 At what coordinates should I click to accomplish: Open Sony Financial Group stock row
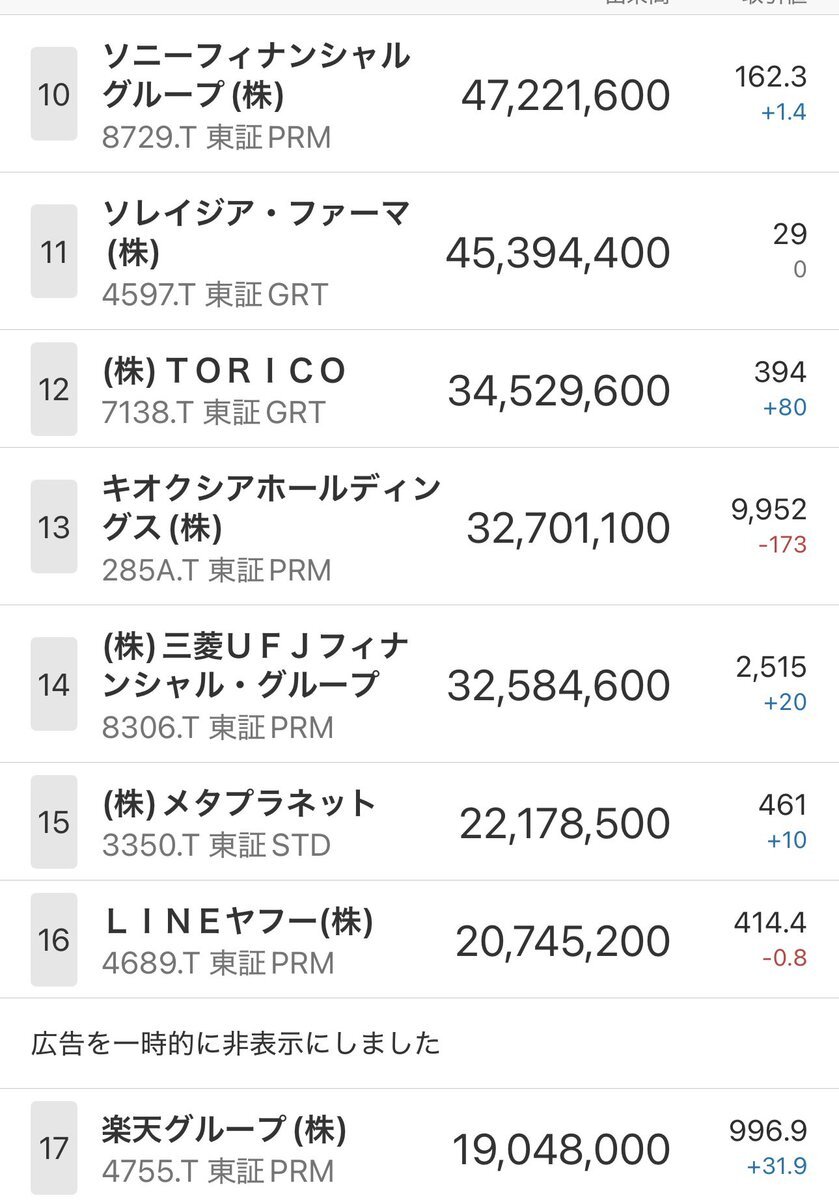pyautogui.click(x=256, y=75)
